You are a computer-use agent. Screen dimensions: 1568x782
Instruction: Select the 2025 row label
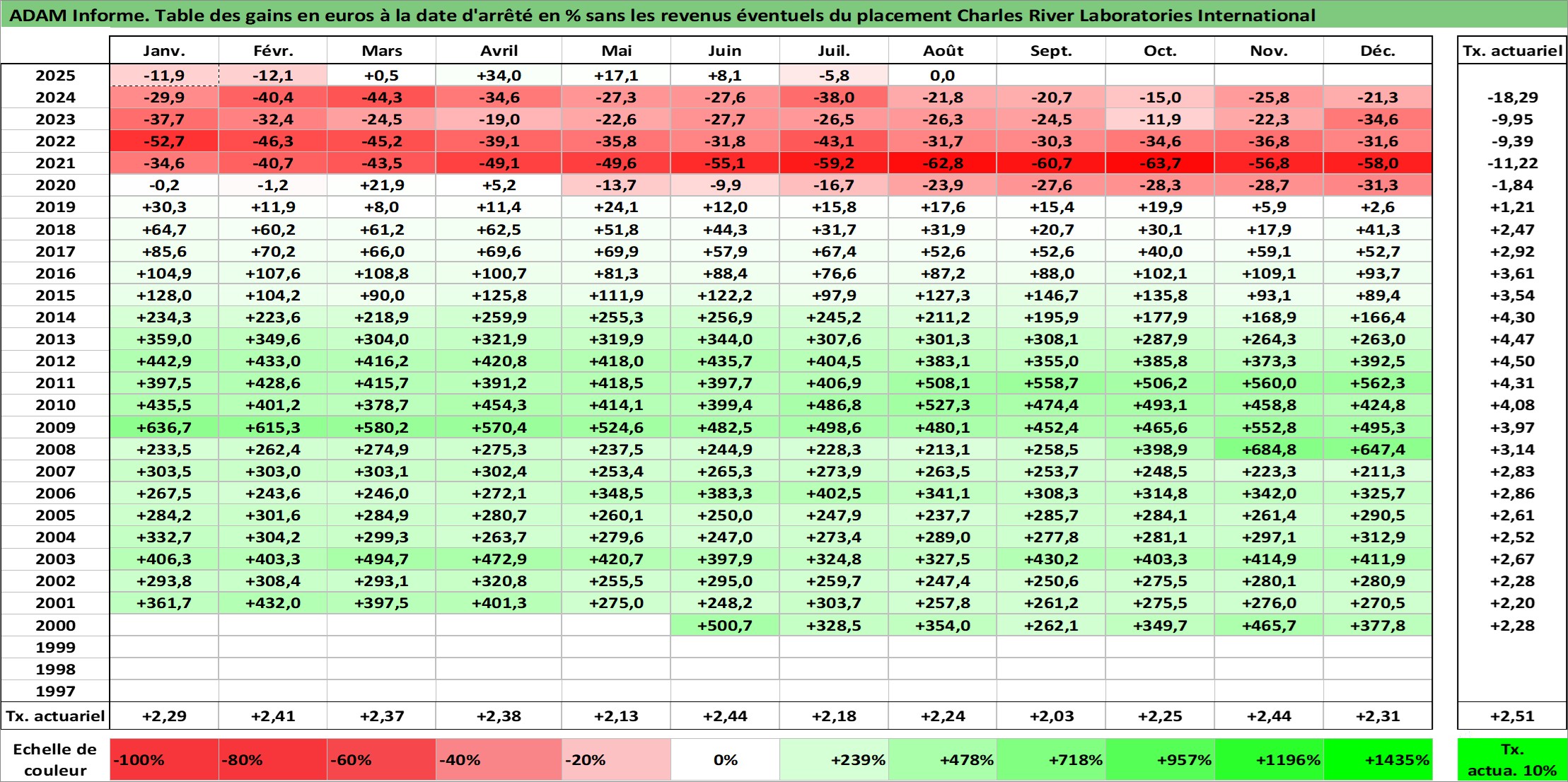pyautogui.click(x=55, y=76)
